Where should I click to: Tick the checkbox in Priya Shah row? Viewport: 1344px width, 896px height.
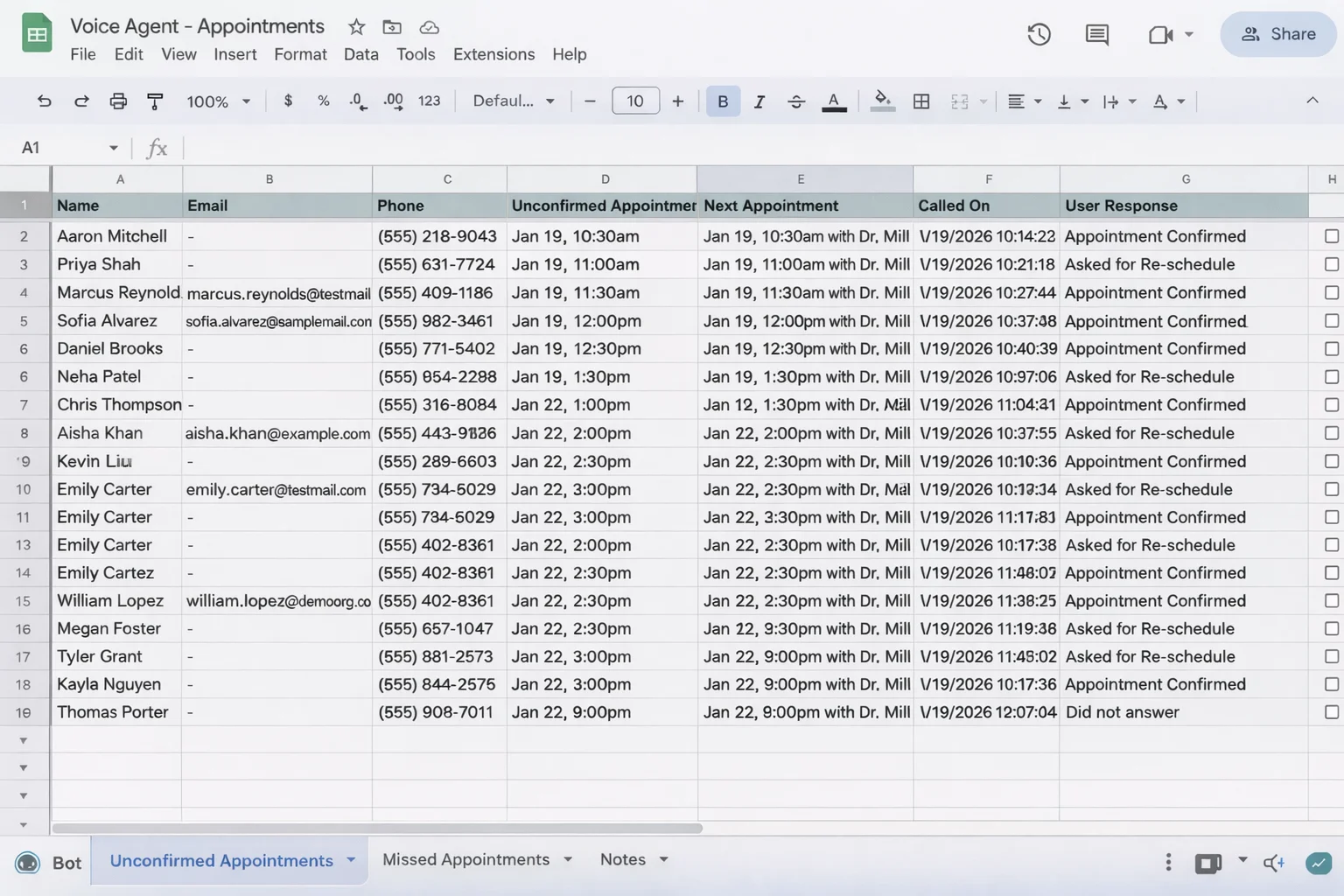(x=1332, y=264)
